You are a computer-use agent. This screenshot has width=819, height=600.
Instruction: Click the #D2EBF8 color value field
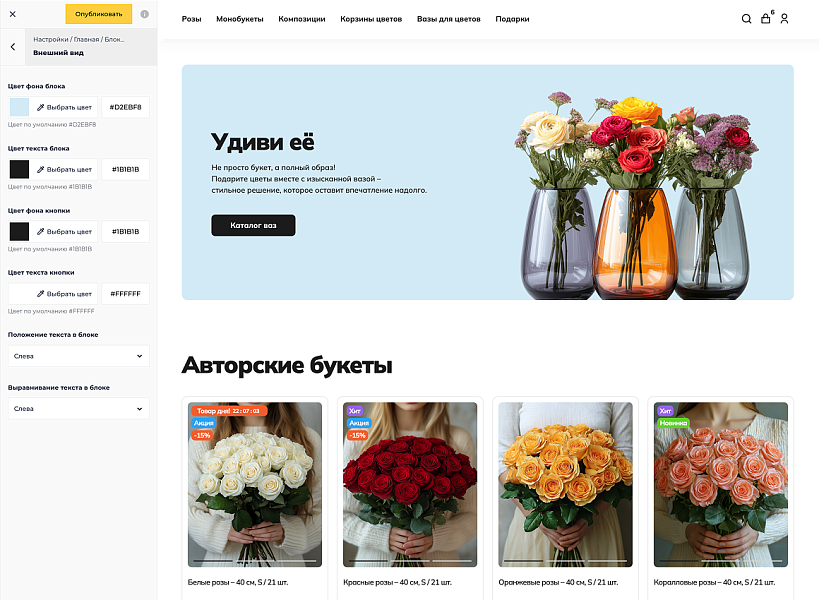pyautogui.click(x=124, y=107)
